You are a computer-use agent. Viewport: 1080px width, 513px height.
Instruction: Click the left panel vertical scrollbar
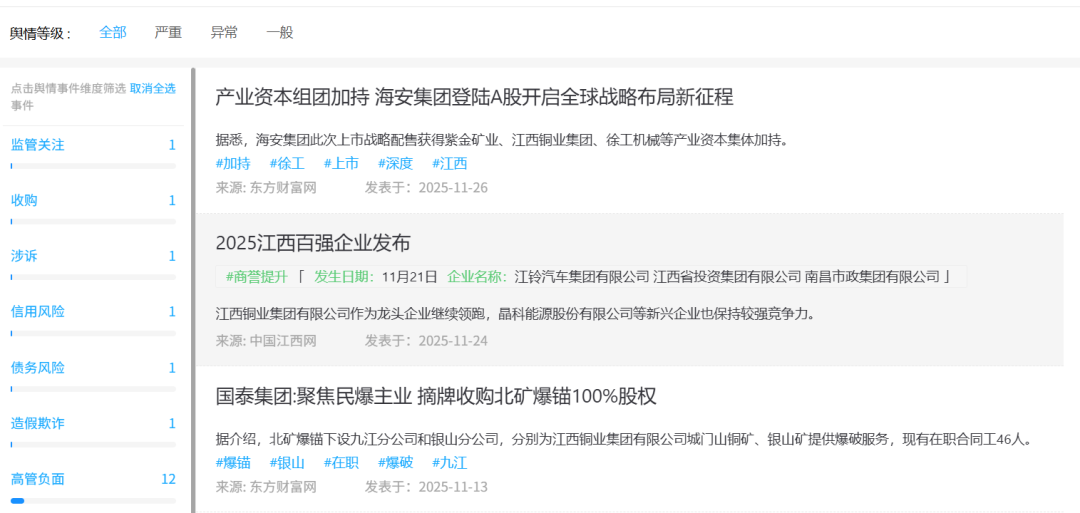tap(194, 290)
